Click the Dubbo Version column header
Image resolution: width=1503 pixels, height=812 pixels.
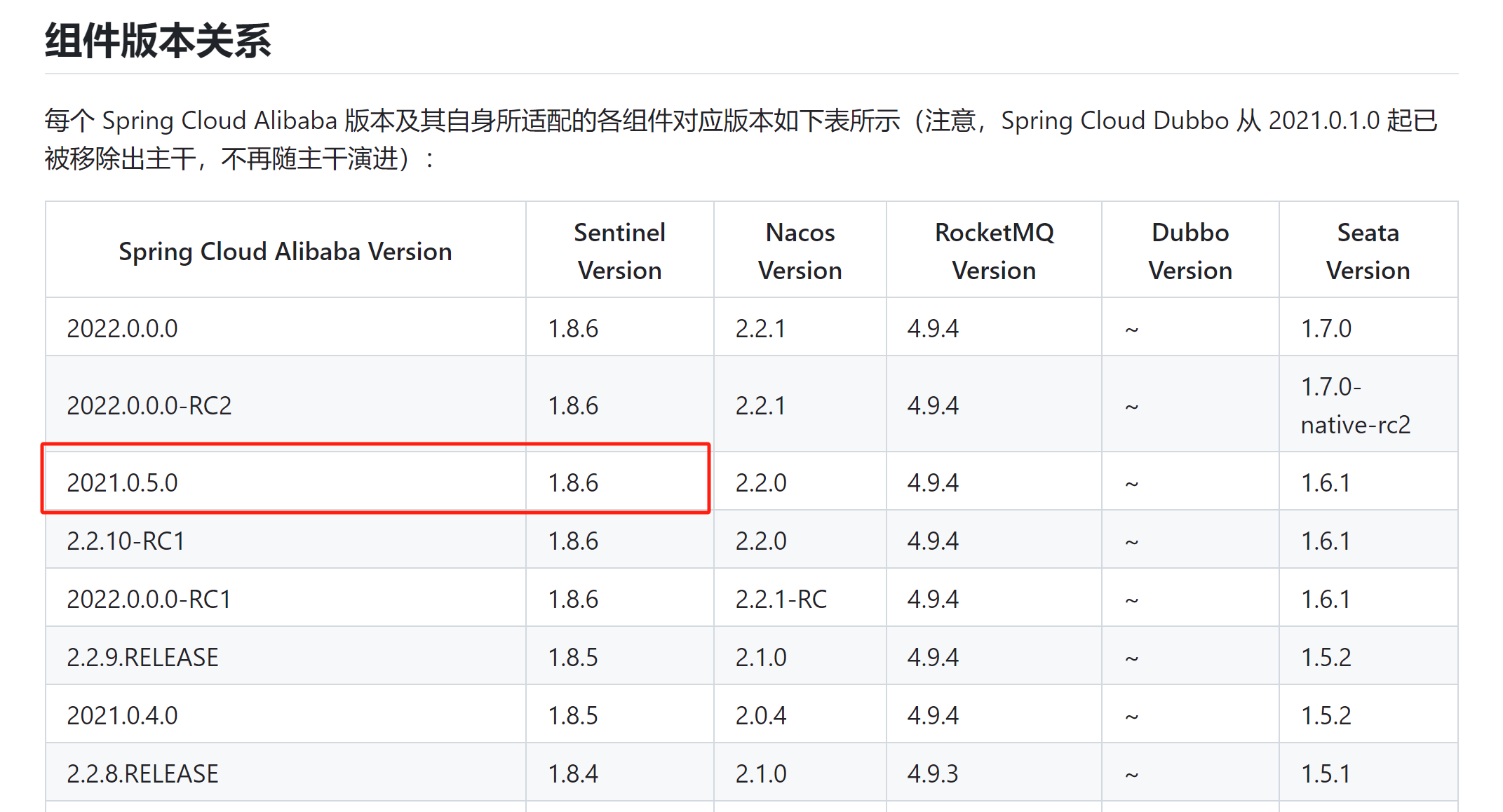(x=1190, y=251)
